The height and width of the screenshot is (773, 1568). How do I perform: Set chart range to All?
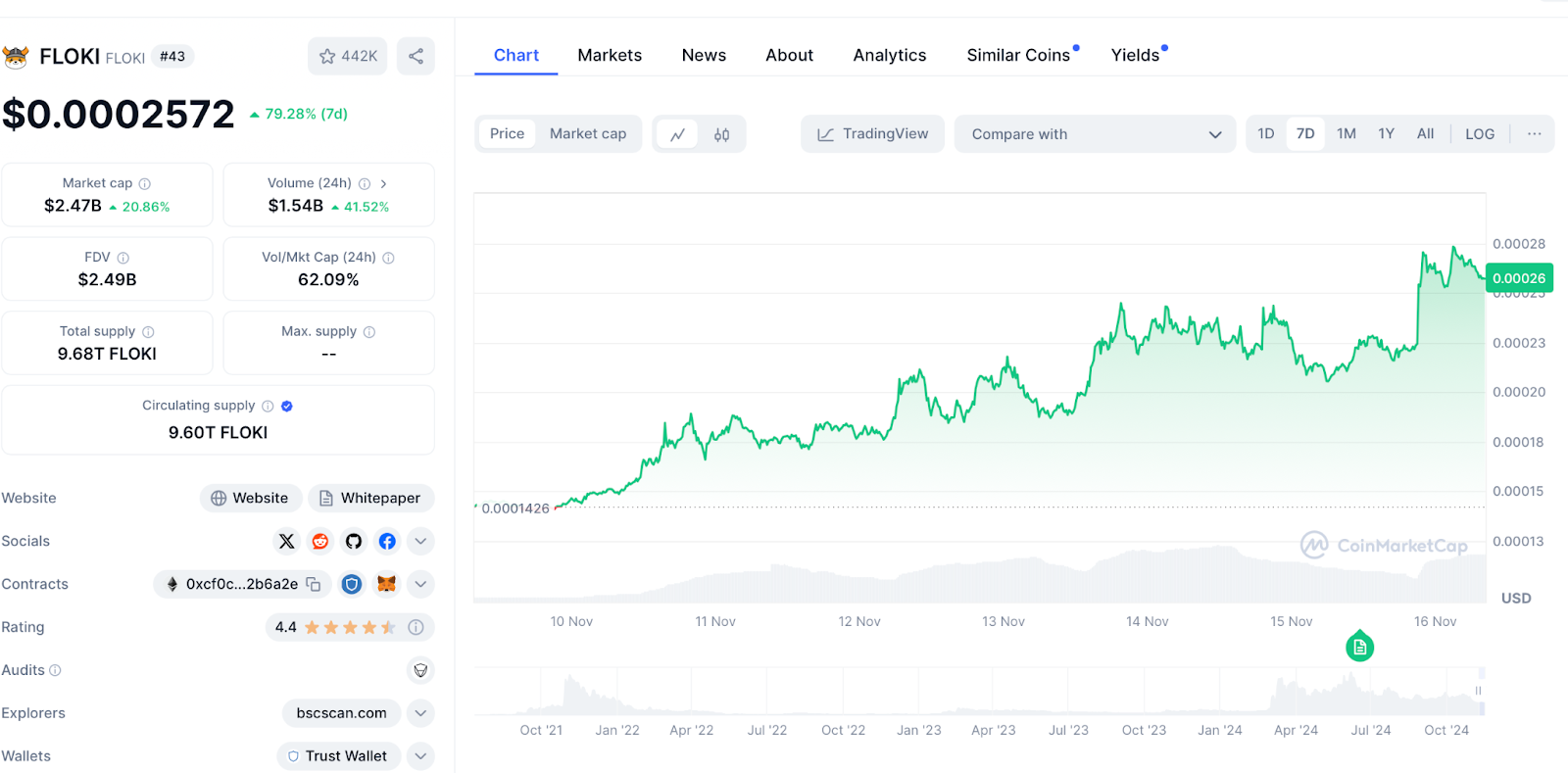click(x=1425, y=133)
